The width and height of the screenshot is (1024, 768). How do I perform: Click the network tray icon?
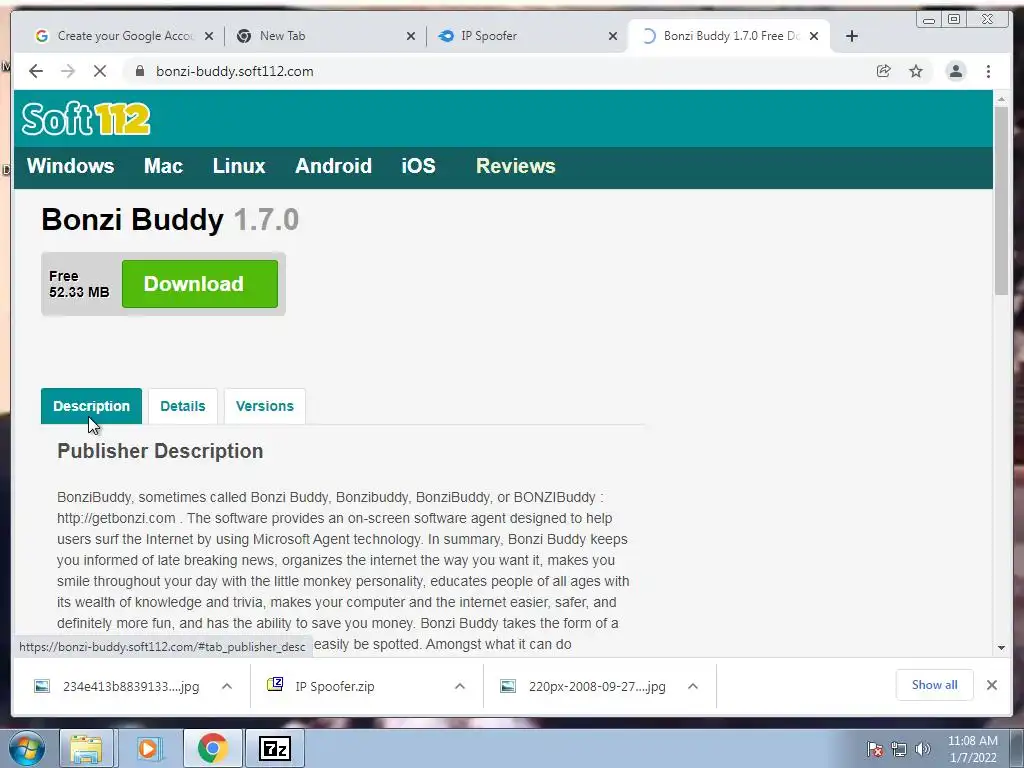(899, 749)
